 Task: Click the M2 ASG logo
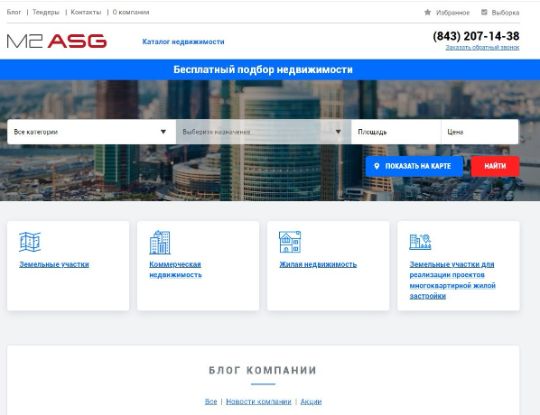point(57,41)
